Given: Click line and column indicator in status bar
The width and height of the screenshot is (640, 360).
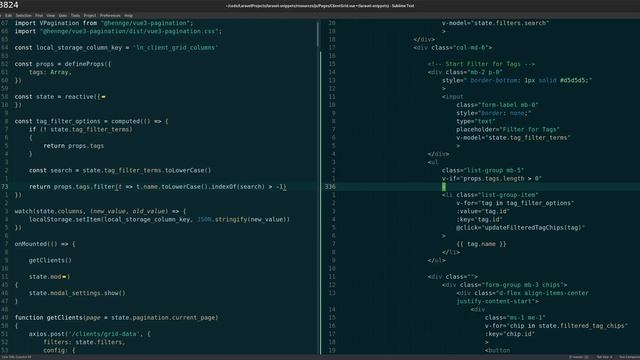Looking at the screenshot, I should pos(17,357).
